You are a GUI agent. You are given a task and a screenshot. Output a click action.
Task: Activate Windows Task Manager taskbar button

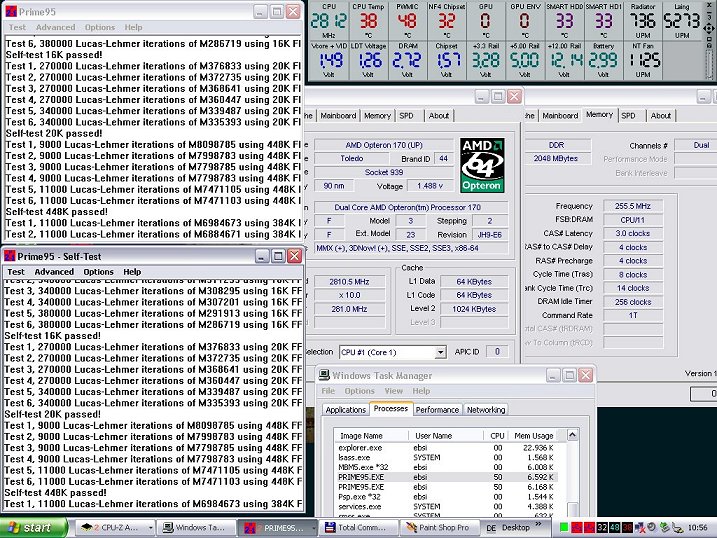(197, 527)
